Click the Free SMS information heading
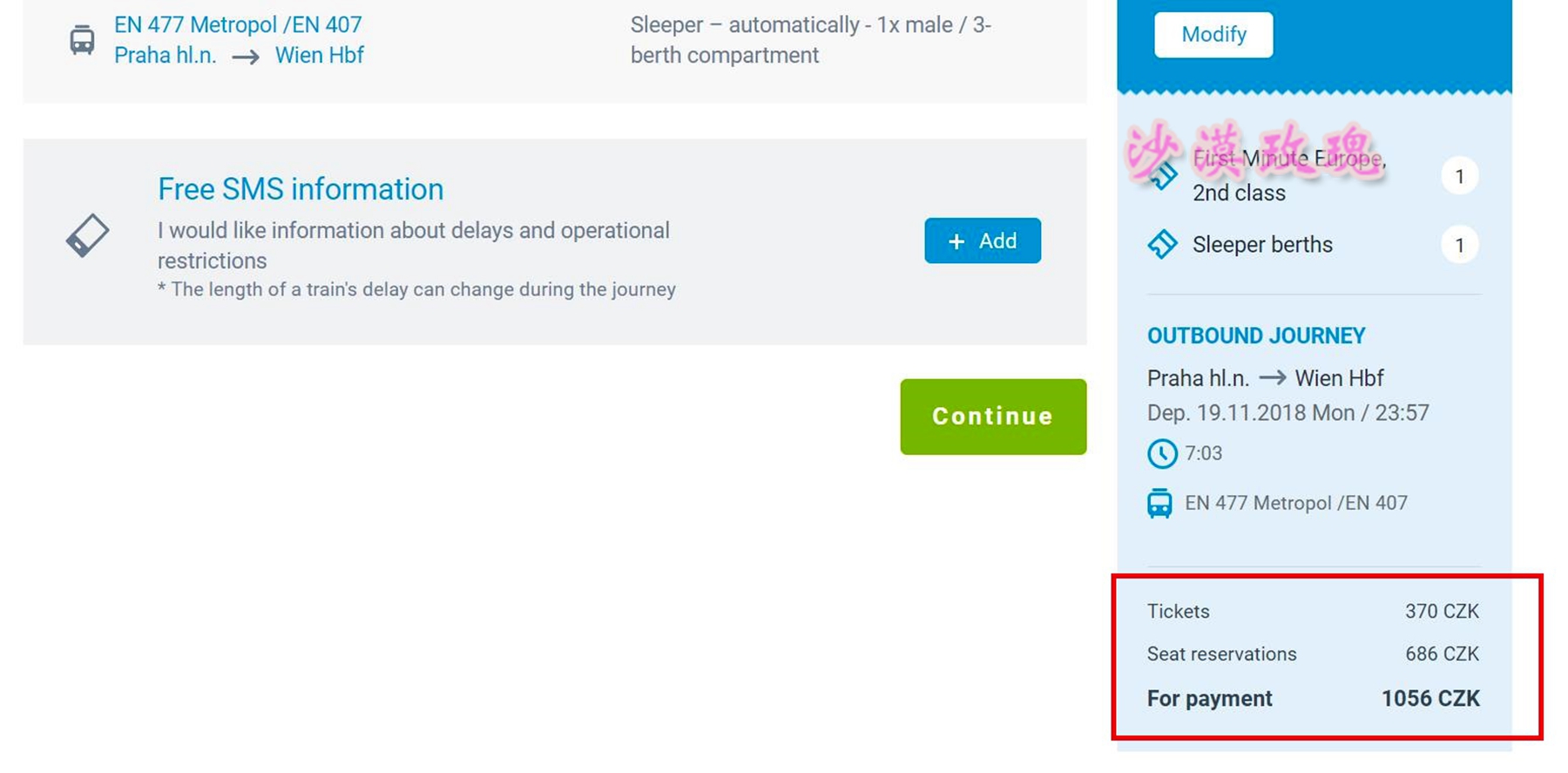The image size is (1568, 773). (301, 189)
